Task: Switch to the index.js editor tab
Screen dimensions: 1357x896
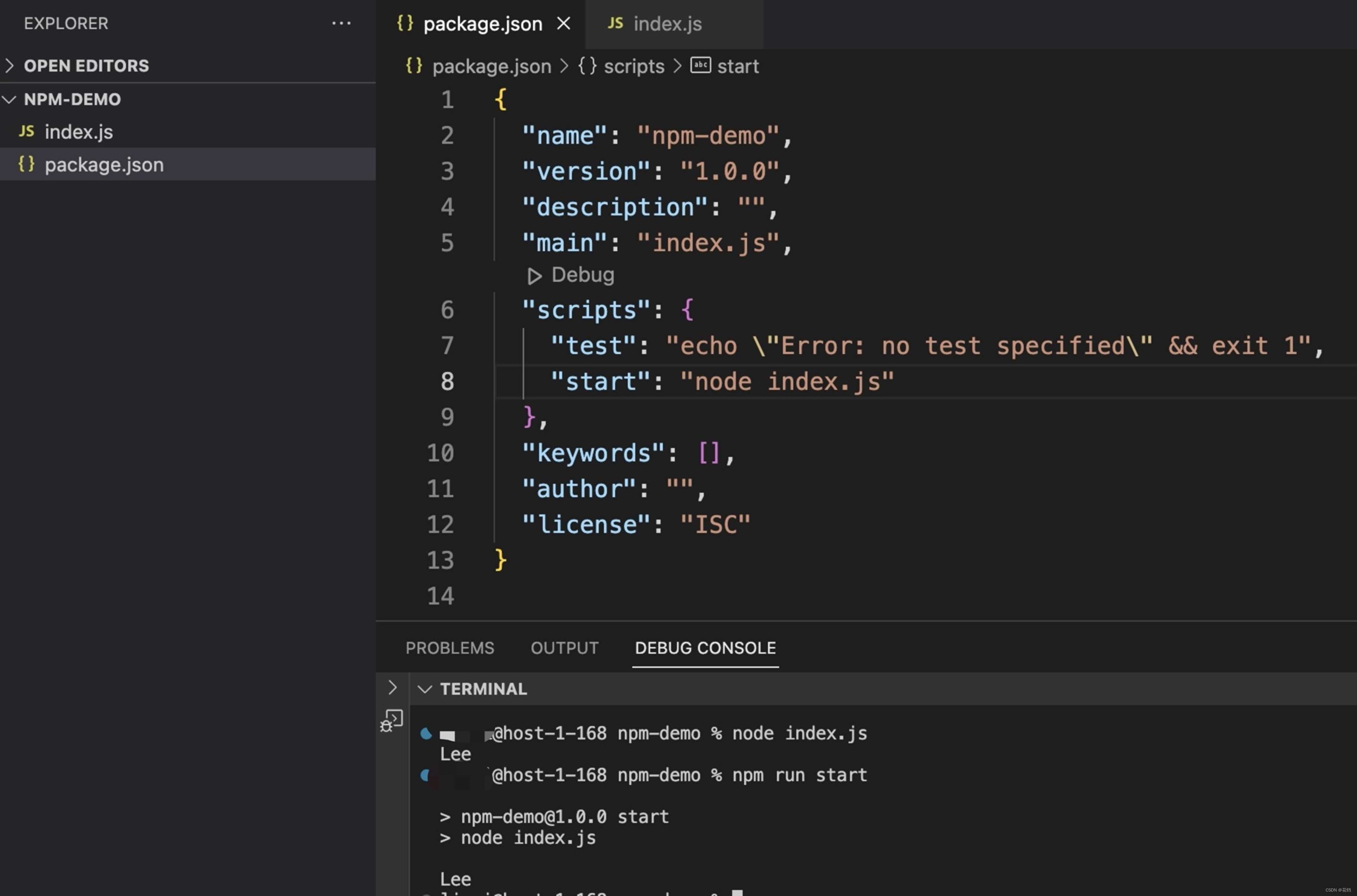Action: (667, 24)
